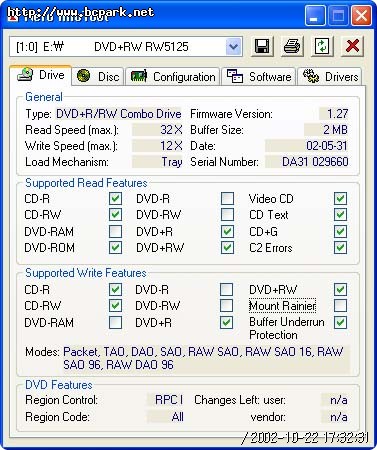Toggle CD-RW read feature checkbox
The width and height of the screenshot is (377, 450).
pos(115,215)
